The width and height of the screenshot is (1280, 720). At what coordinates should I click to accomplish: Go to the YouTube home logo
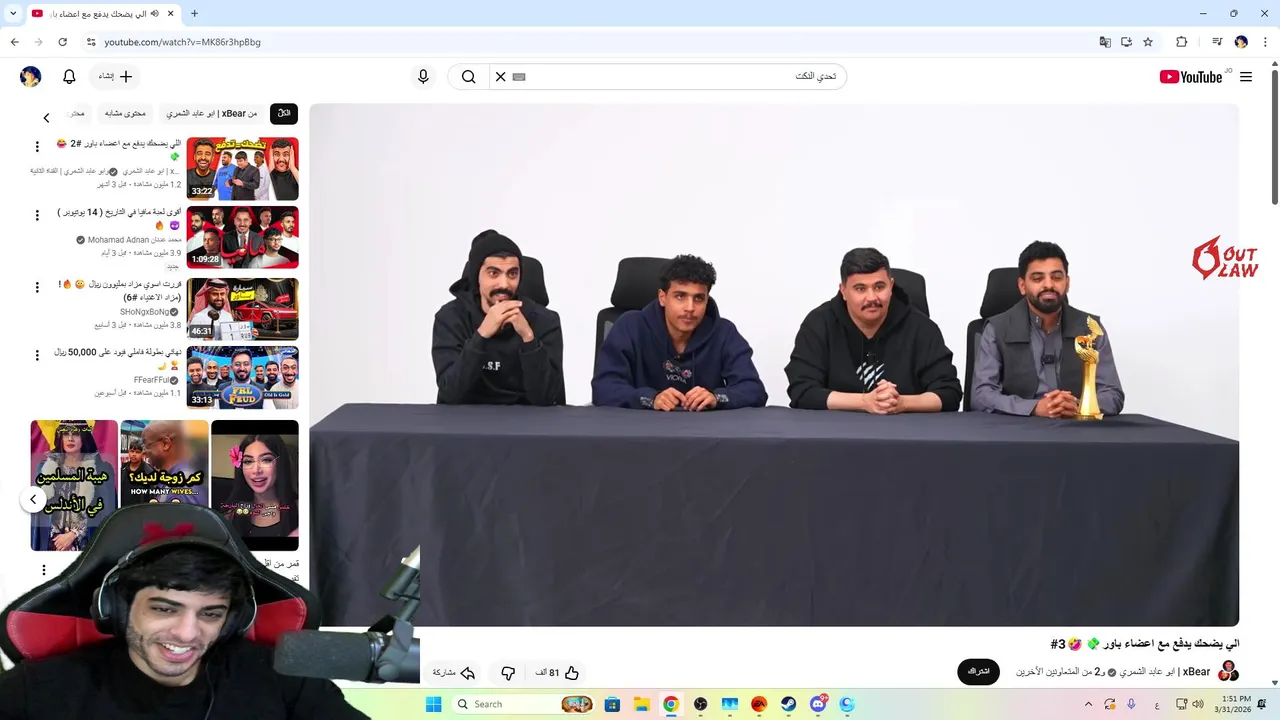point(1191,77)
